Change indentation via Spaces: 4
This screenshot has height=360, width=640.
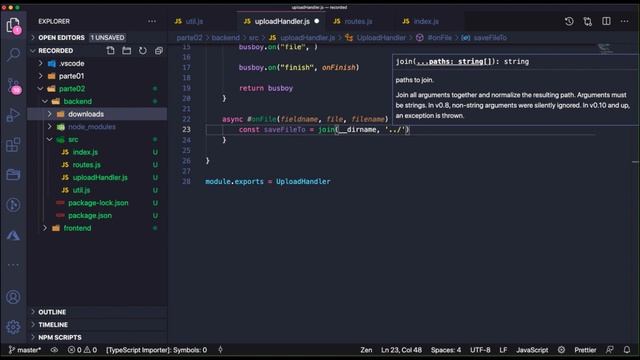tap(446, 350)
